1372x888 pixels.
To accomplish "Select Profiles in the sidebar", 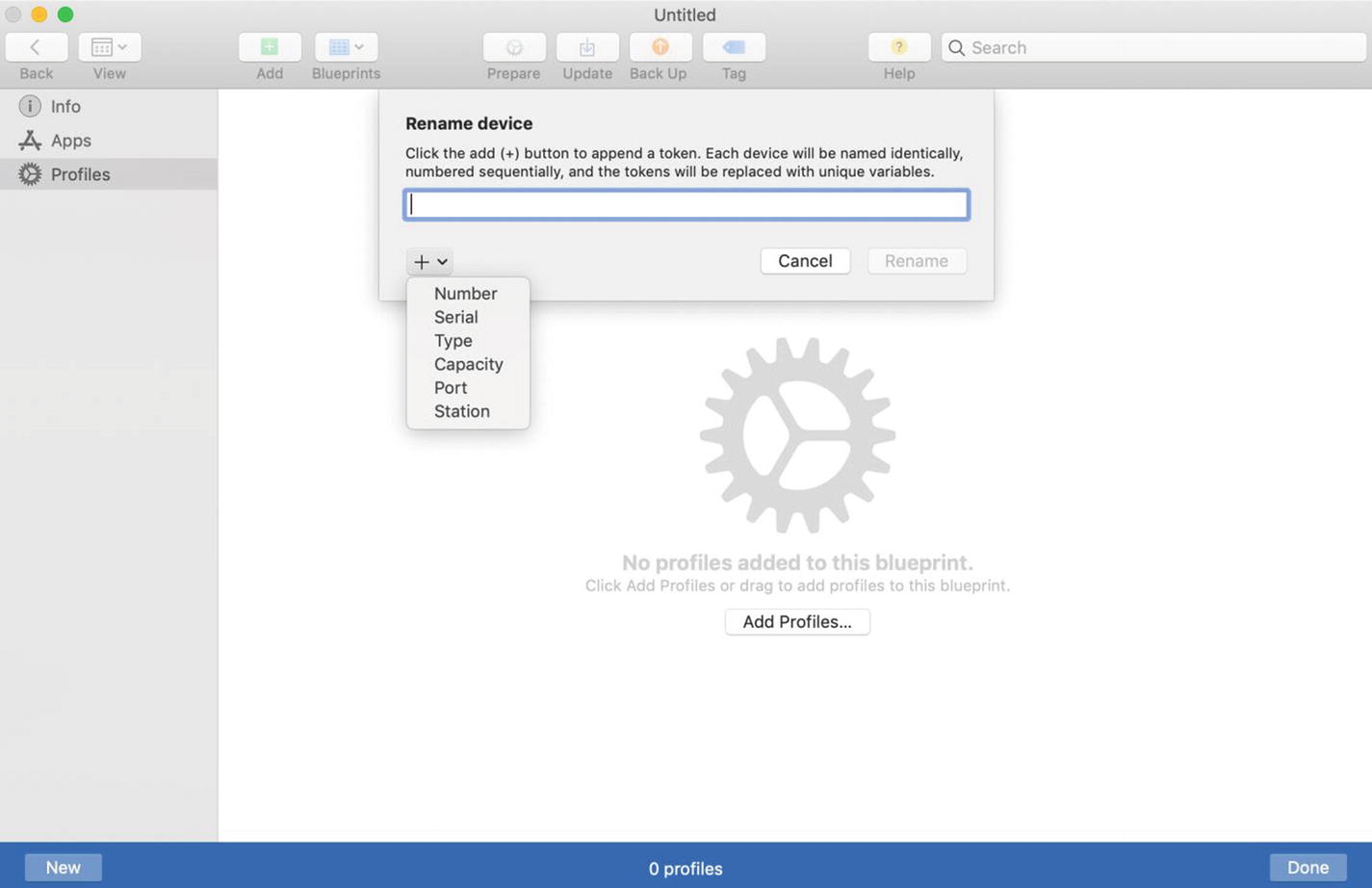I will (109, 174).
